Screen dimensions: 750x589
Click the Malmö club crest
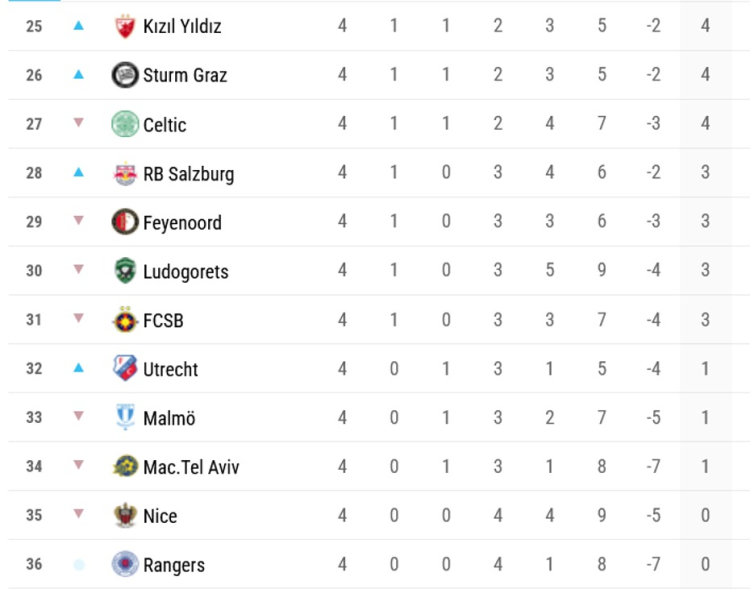tap(125, 418)
